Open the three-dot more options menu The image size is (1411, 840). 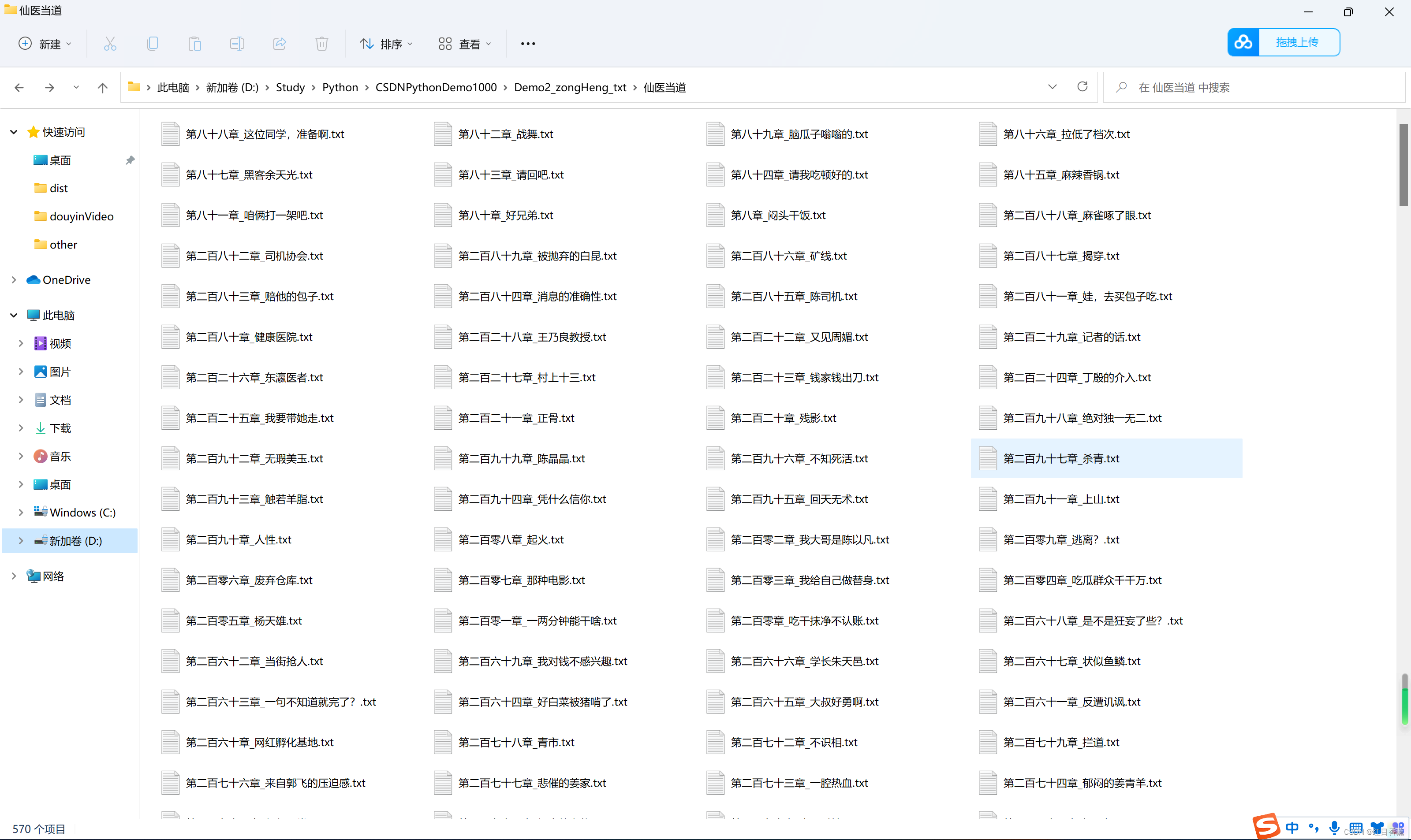pos(528,44)
